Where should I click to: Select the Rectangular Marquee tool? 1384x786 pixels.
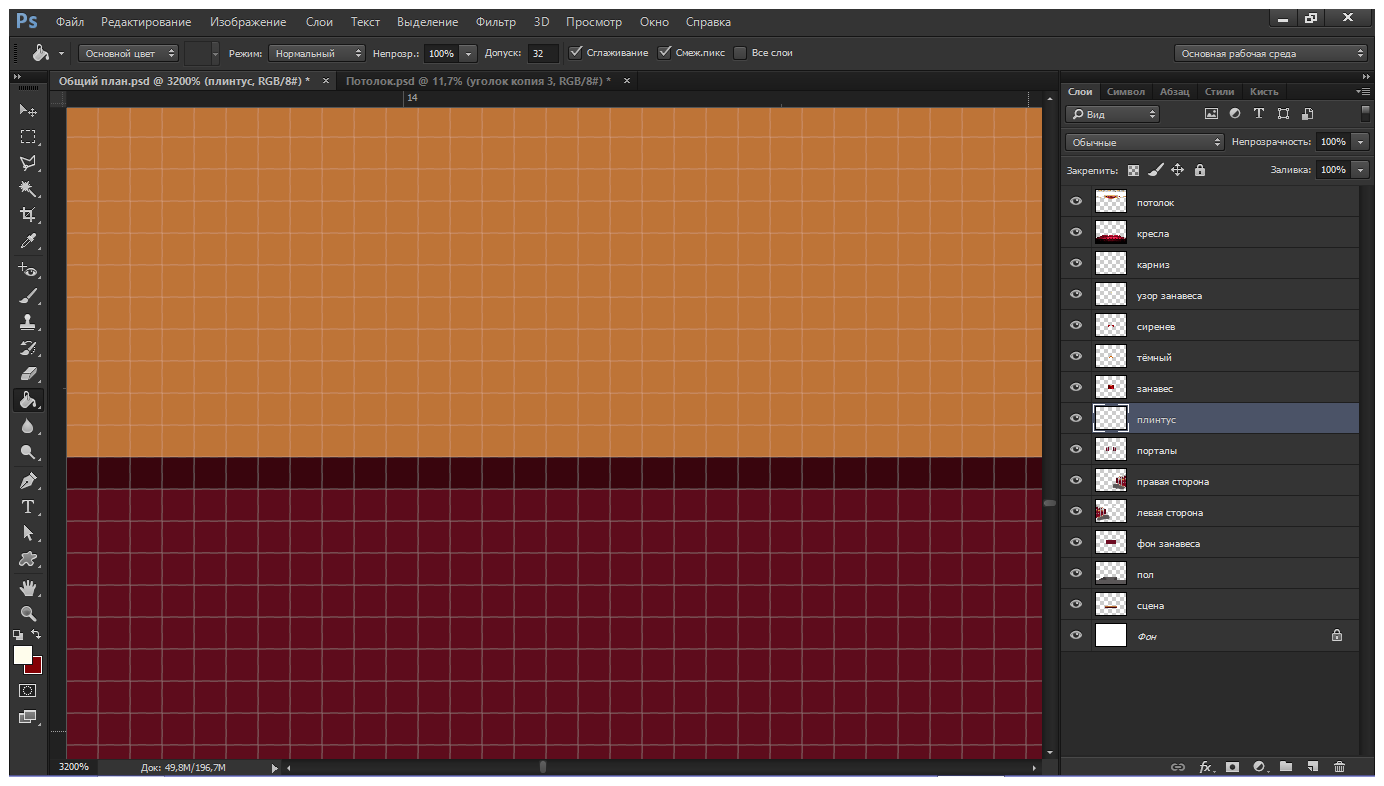(x=28, y=137)
